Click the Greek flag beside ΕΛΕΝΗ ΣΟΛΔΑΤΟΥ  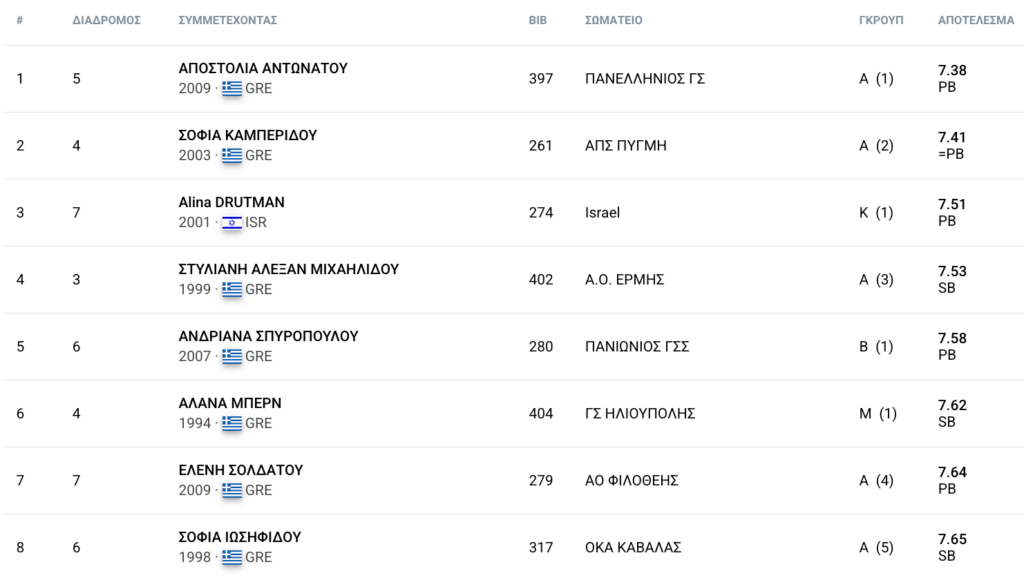[232, 490]
